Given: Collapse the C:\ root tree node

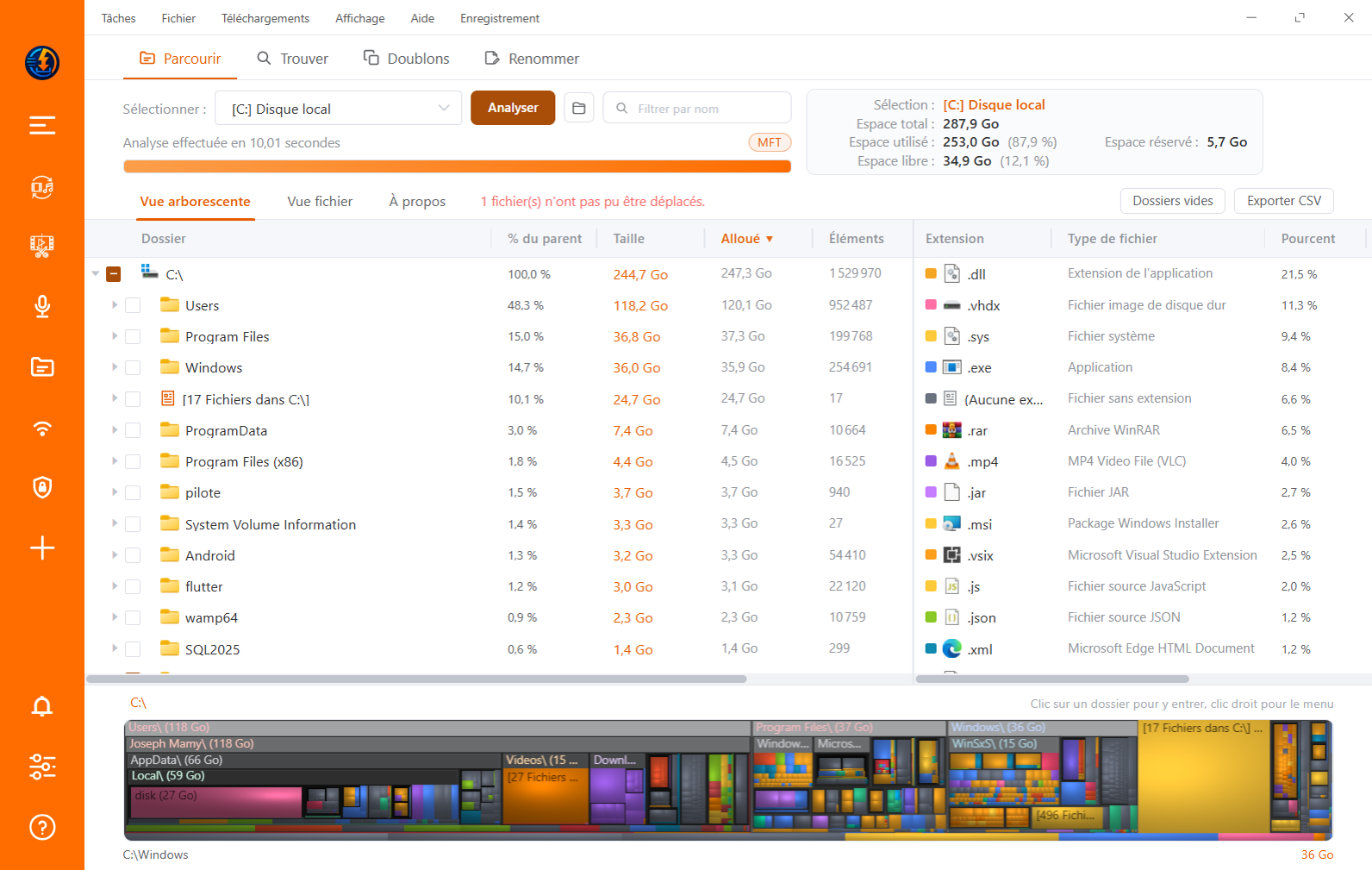Looking at the screenshot, I should coord(95,274).
